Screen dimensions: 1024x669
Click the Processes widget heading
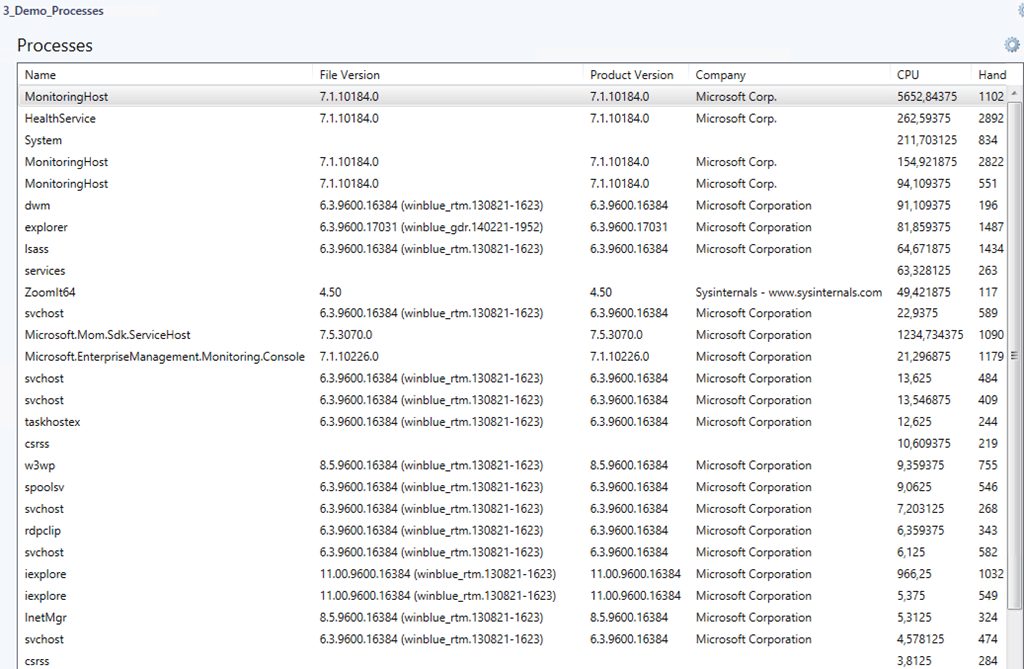click(x=55, y=45)
